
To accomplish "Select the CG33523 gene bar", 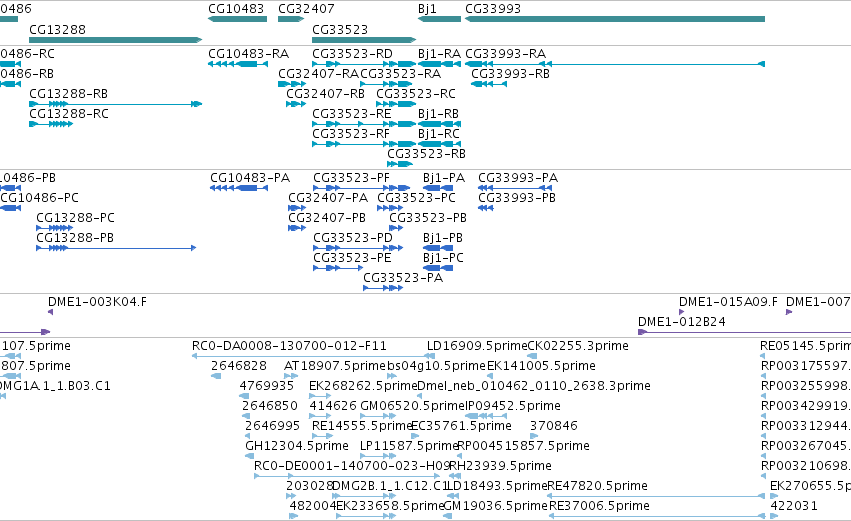I will [364, 40].
